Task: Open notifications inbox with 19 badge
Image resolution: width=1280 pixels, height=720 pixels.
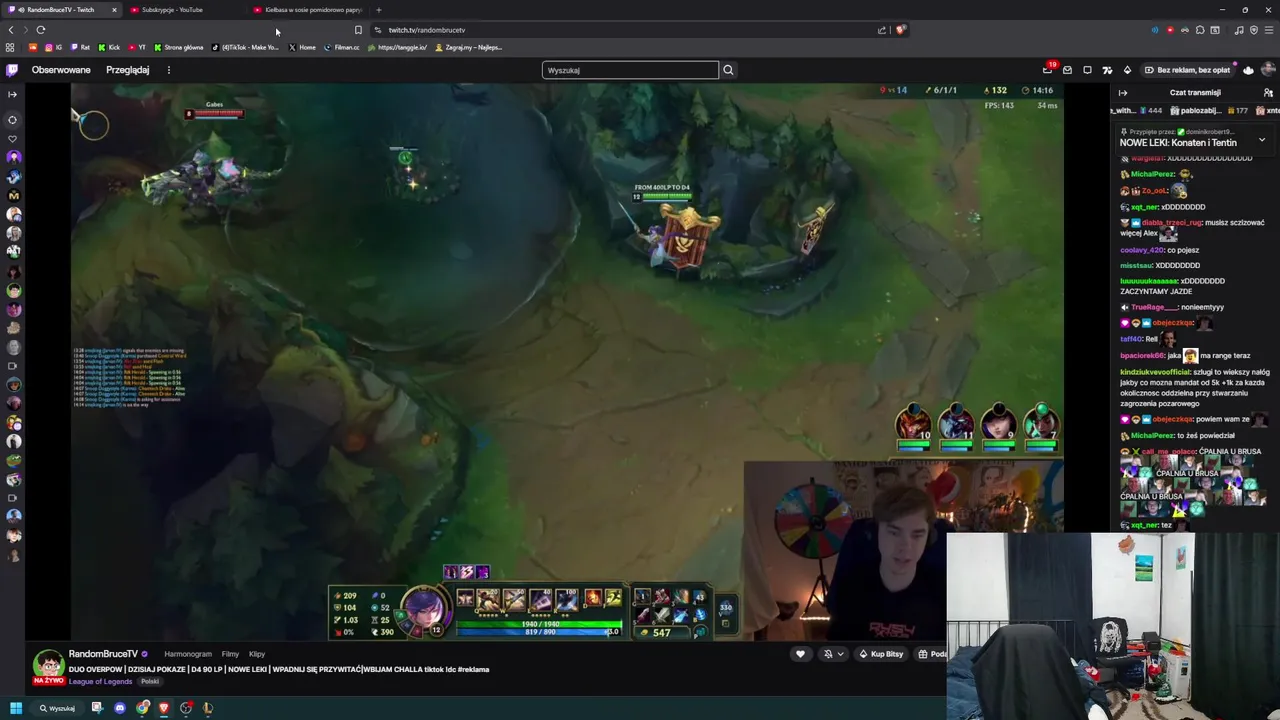Action: coord(1047,70)
